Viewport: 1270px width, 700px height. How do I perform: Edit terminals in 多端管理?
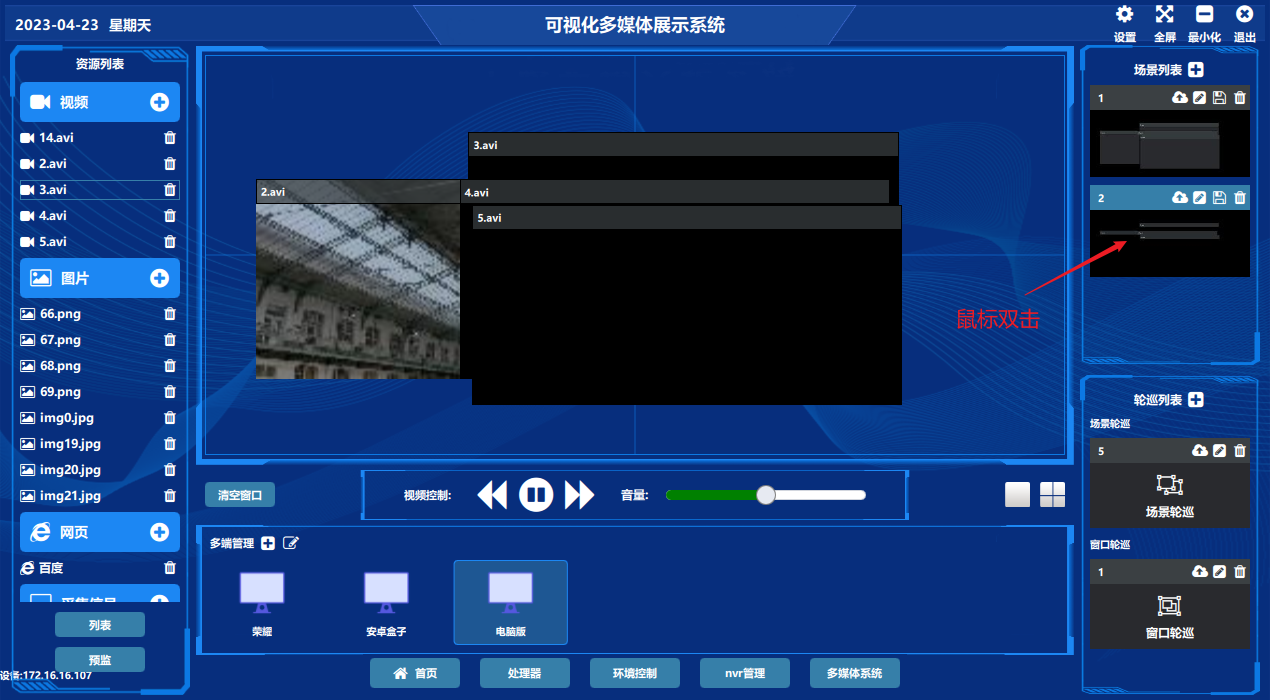(291, 543)
